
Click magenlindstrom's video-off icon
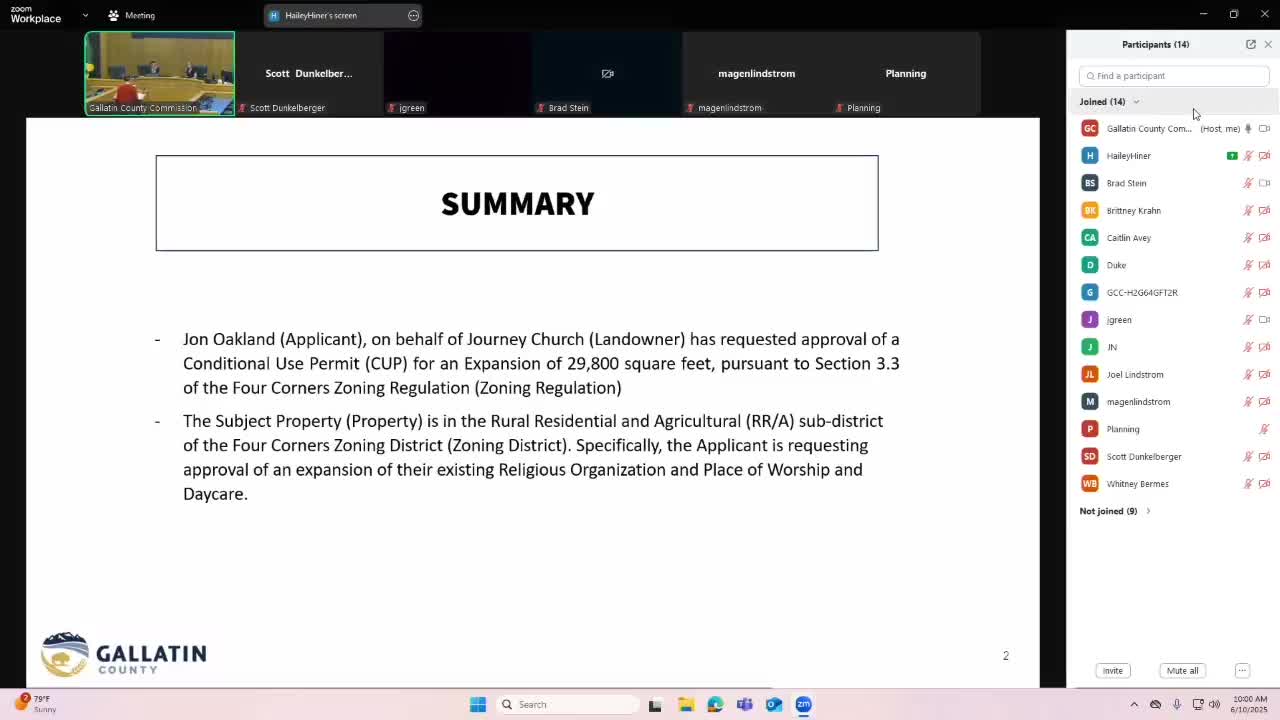coord(1264,402)
